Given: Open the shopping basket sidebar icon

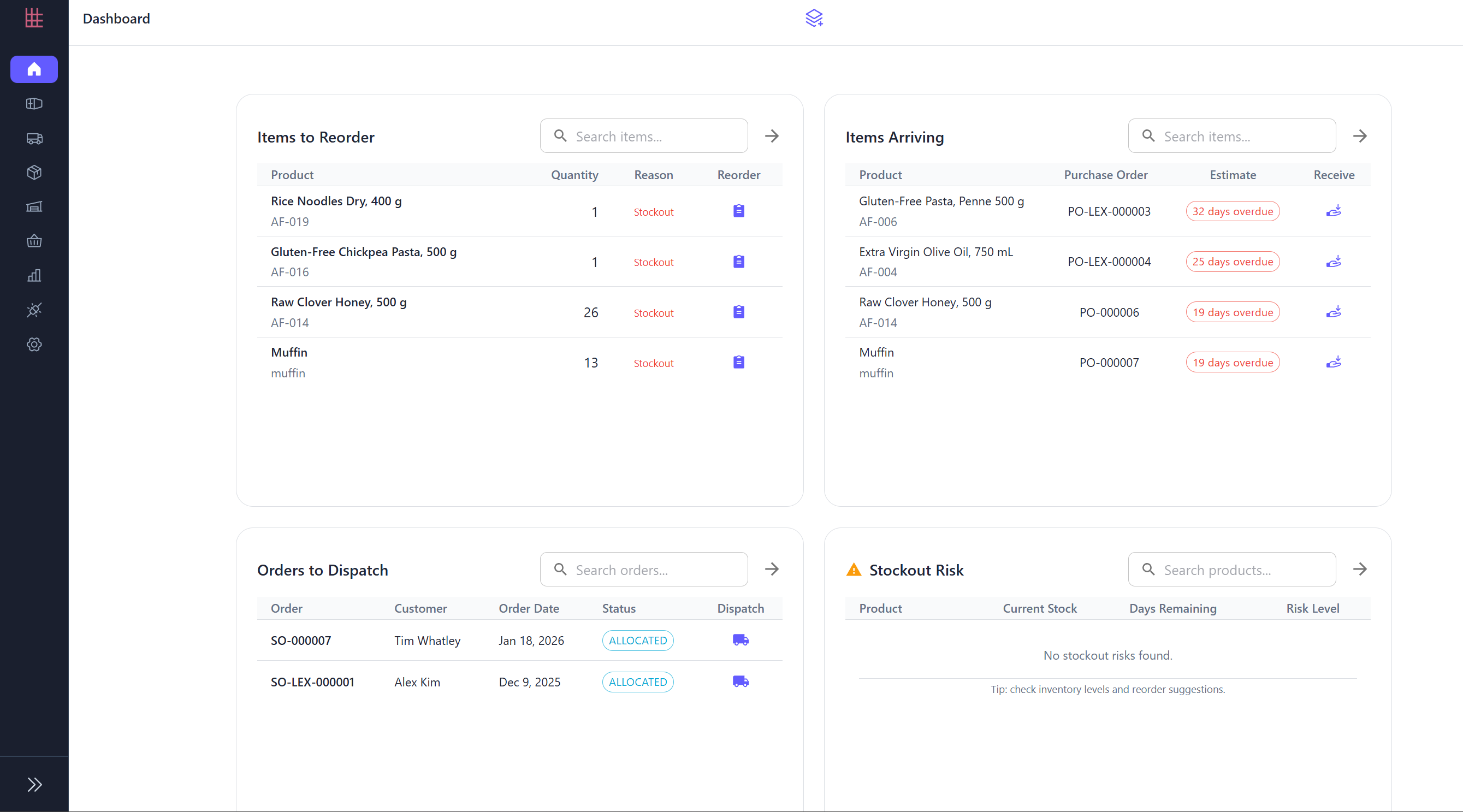Looking at the screenshot, I should click(34, 241).
